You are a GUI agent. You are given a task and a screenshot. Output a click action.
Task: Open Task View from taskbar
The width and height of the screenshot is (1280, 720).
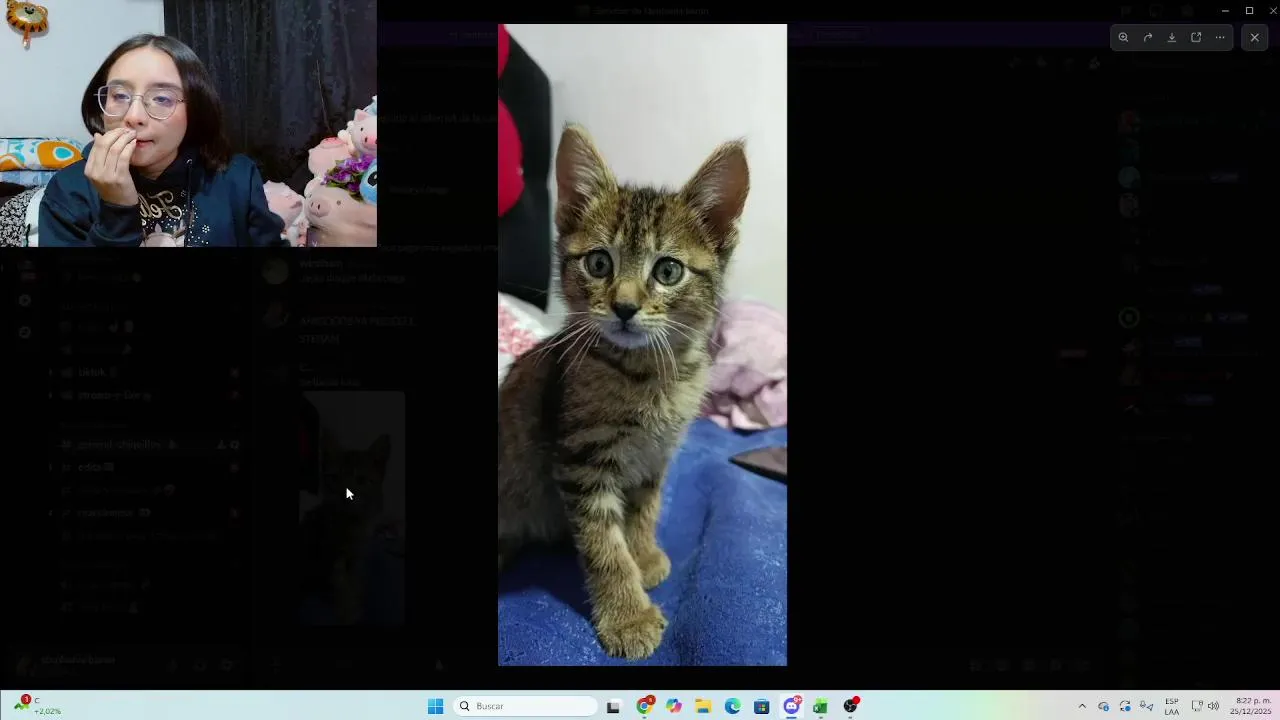613,706
